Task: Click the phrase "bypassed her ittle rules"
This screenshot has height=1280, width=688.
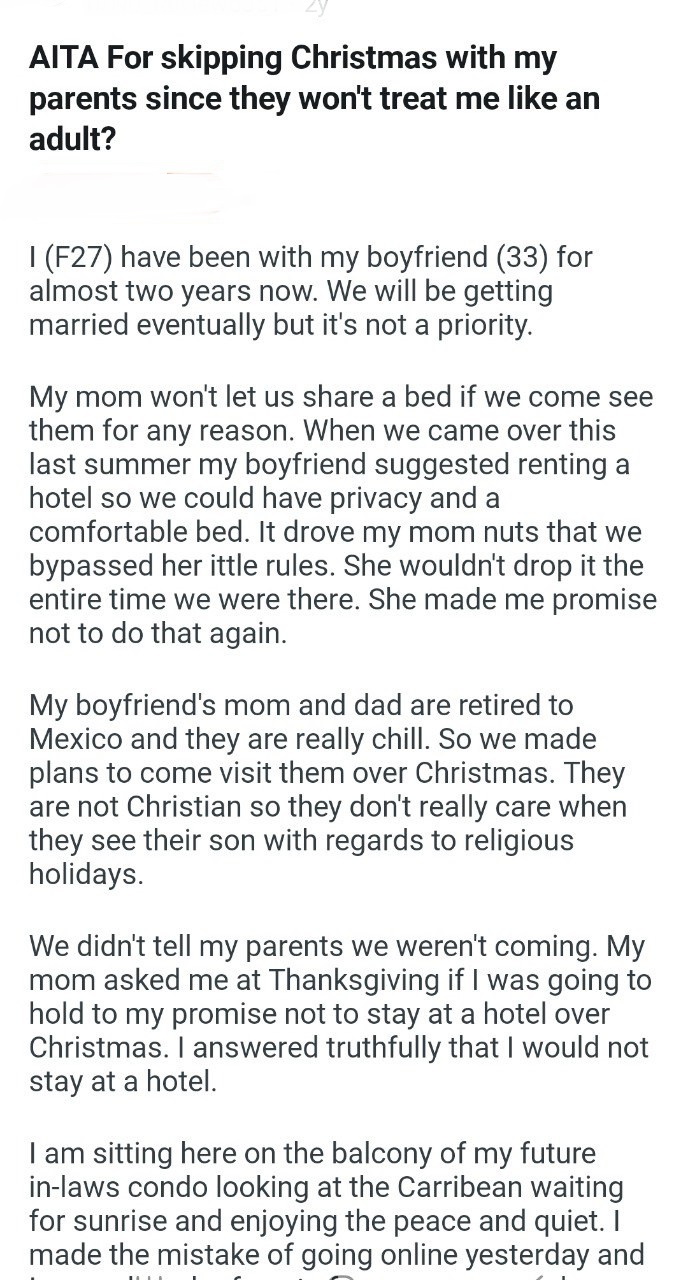Action: (x=182, y=566)
